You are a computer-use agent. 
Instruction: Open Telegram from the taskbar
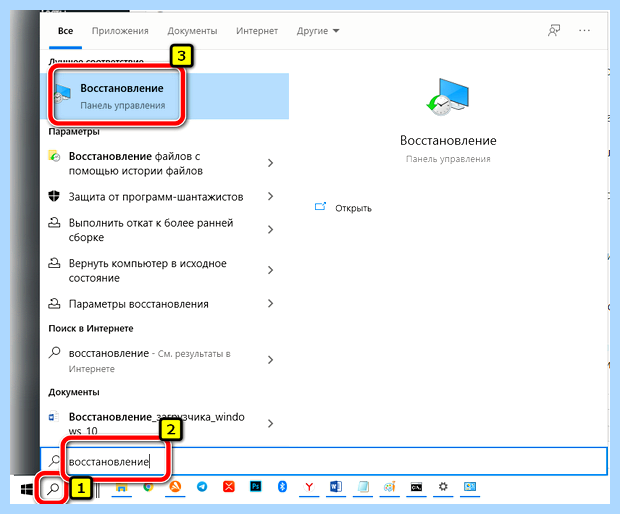coord(202,487)
